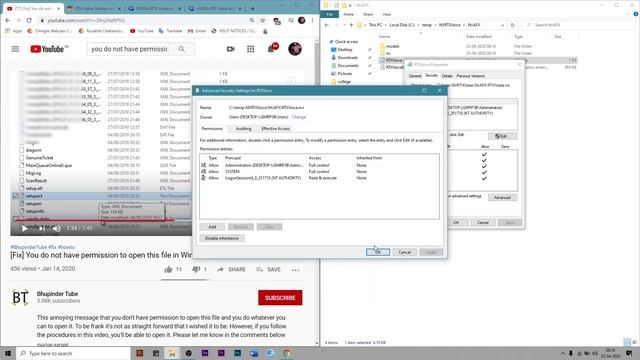Mute the video volume
Image resolution: width=640 pixels, height=360 pixels.
57,229
